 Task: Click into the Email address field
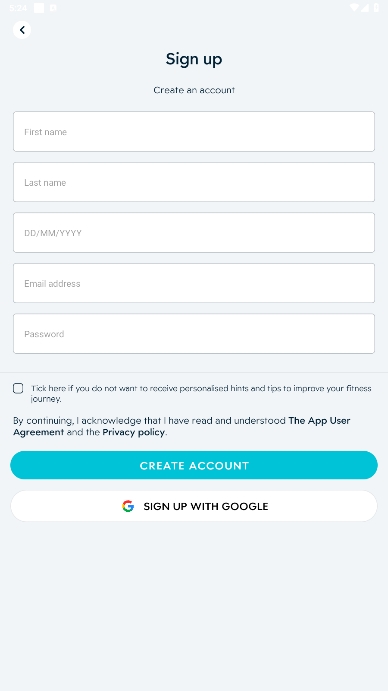point(194,283)
